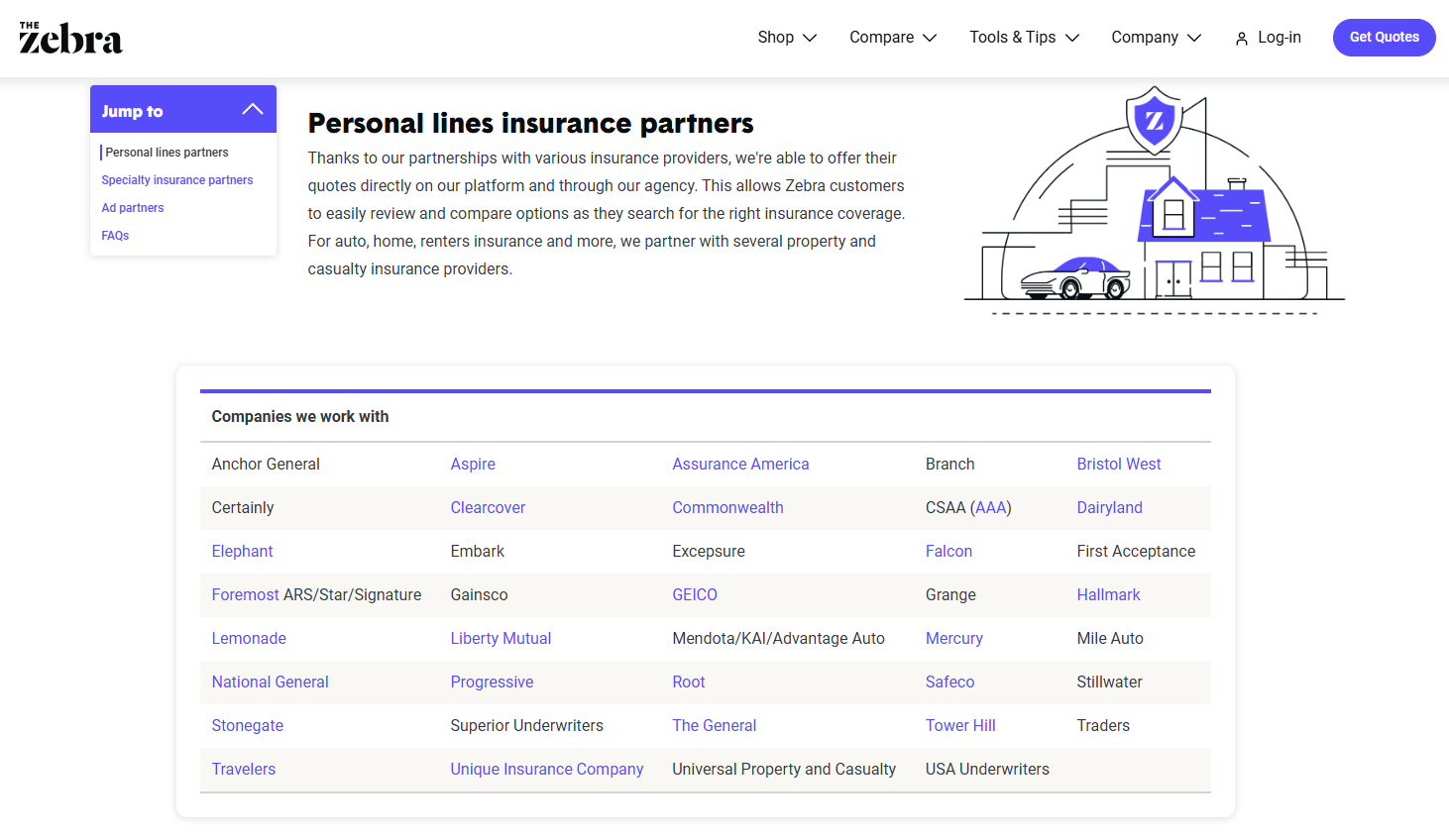
Task: Open the GEICO partner link
Action: point(695,594)
